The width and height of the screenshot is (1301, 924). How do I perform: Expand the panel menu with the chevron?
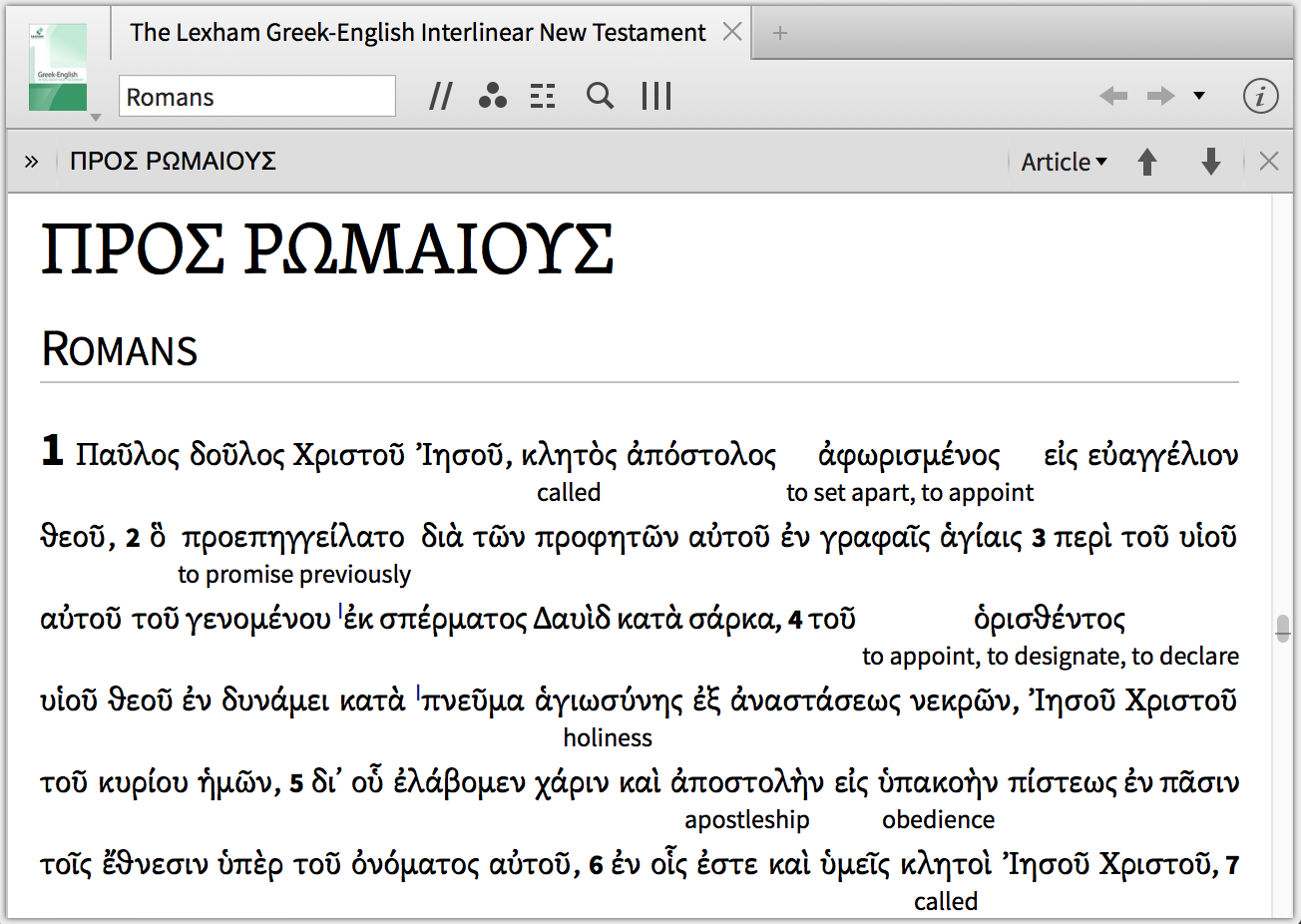point(30,161)
